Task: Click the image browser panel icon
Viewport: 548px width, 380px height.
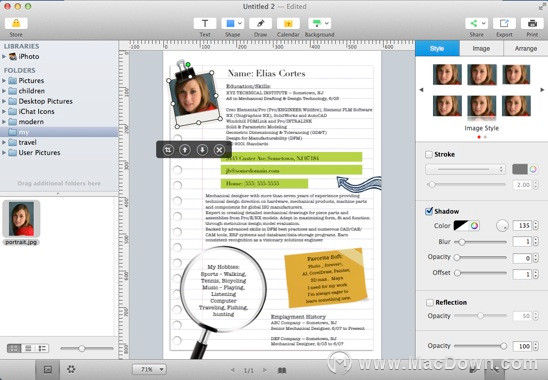Action: (48, 370)
